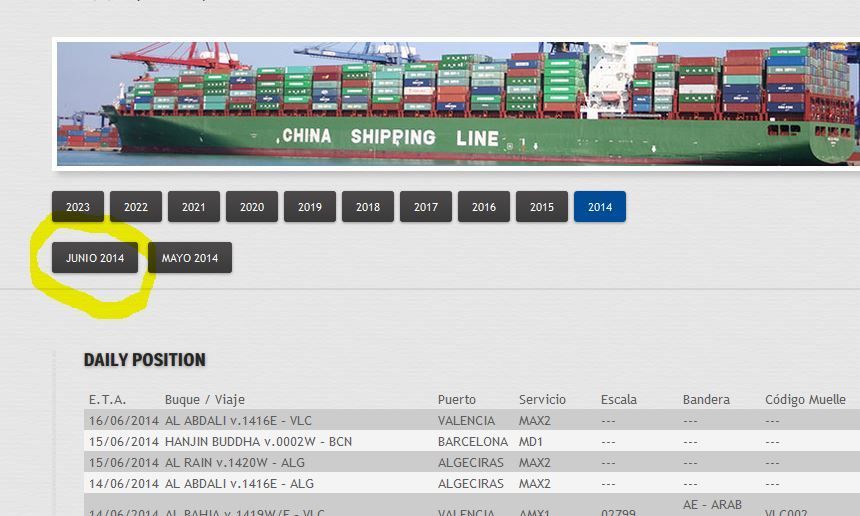This screenshot has width=860, height=516.
Task: Open the 2021 year tab
Action: tap(194, 207)
